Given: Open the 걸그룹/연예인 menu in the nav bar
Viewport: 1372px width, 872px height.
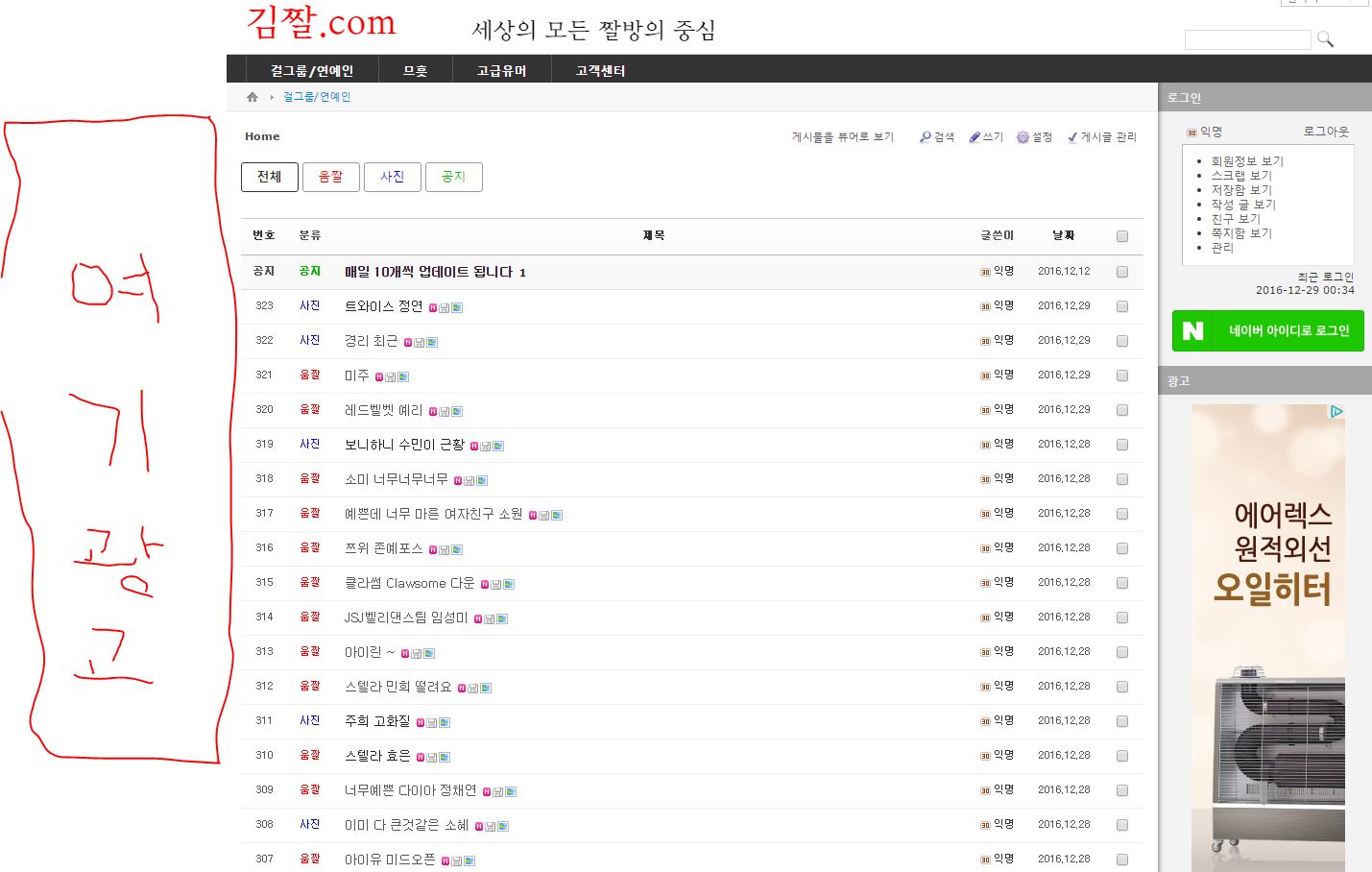Looking at the screenshot, I should point(312,70).
